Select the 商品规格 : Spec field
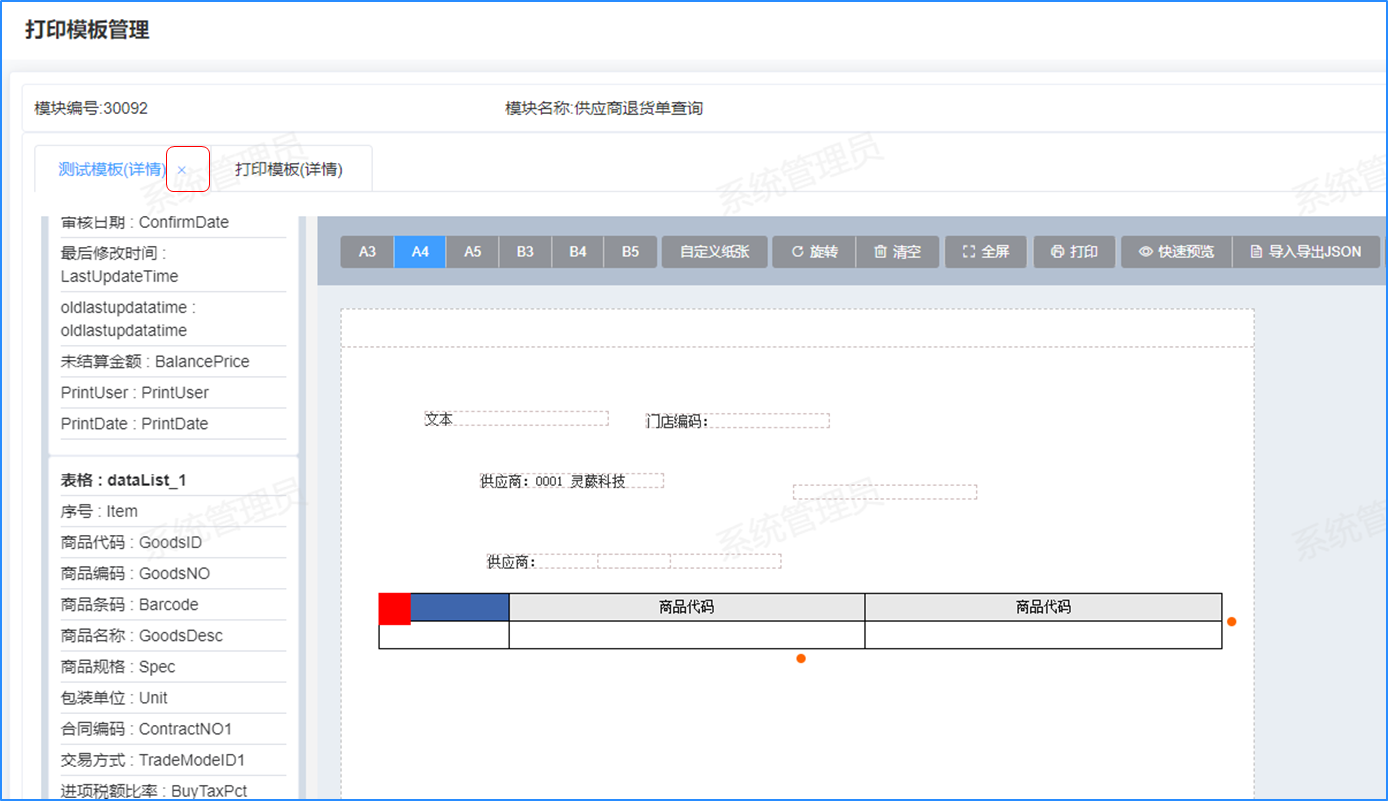The width and height of the screenshot is (1388, 801). click(173, 667)
